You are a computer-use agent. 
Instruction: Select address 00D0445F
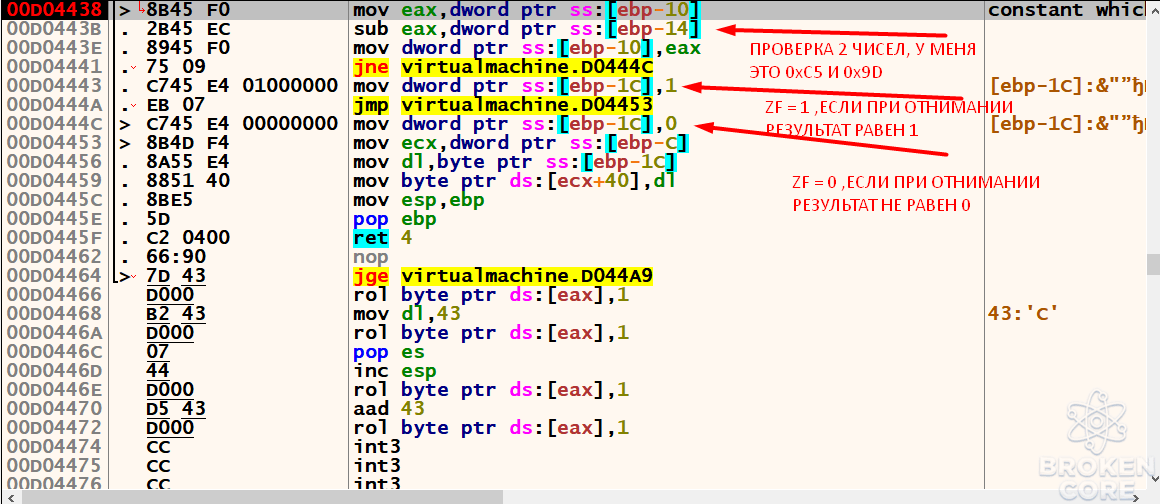point(52,238)
